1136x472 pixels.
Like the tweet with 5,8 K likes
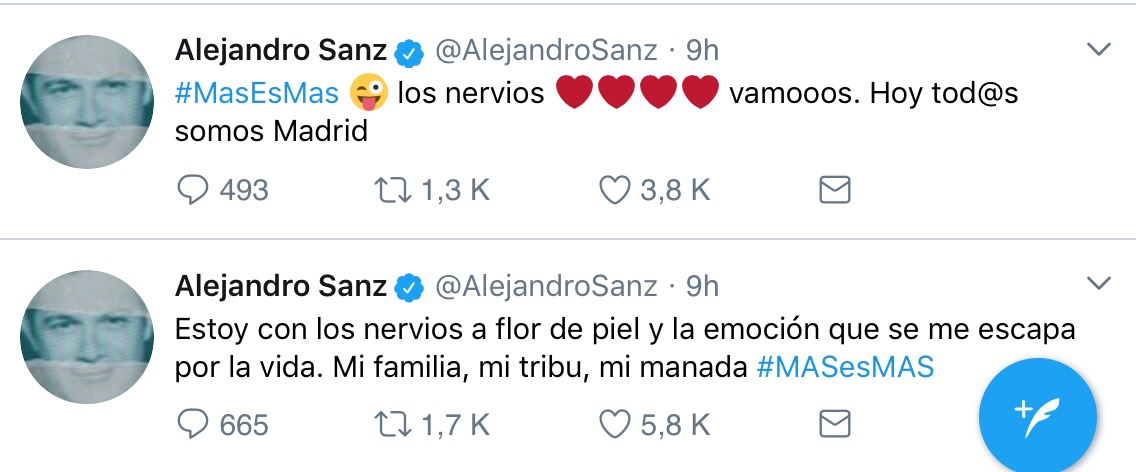click(613, 425)
